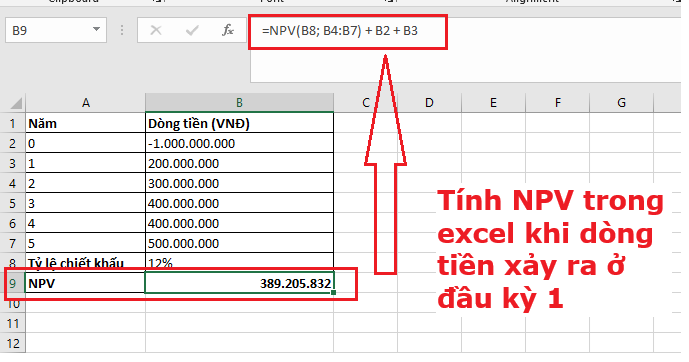Click the Name Box showing B9
Image resolution: width=689 pixels, height=362 pixels.
(x=56, y=30)
